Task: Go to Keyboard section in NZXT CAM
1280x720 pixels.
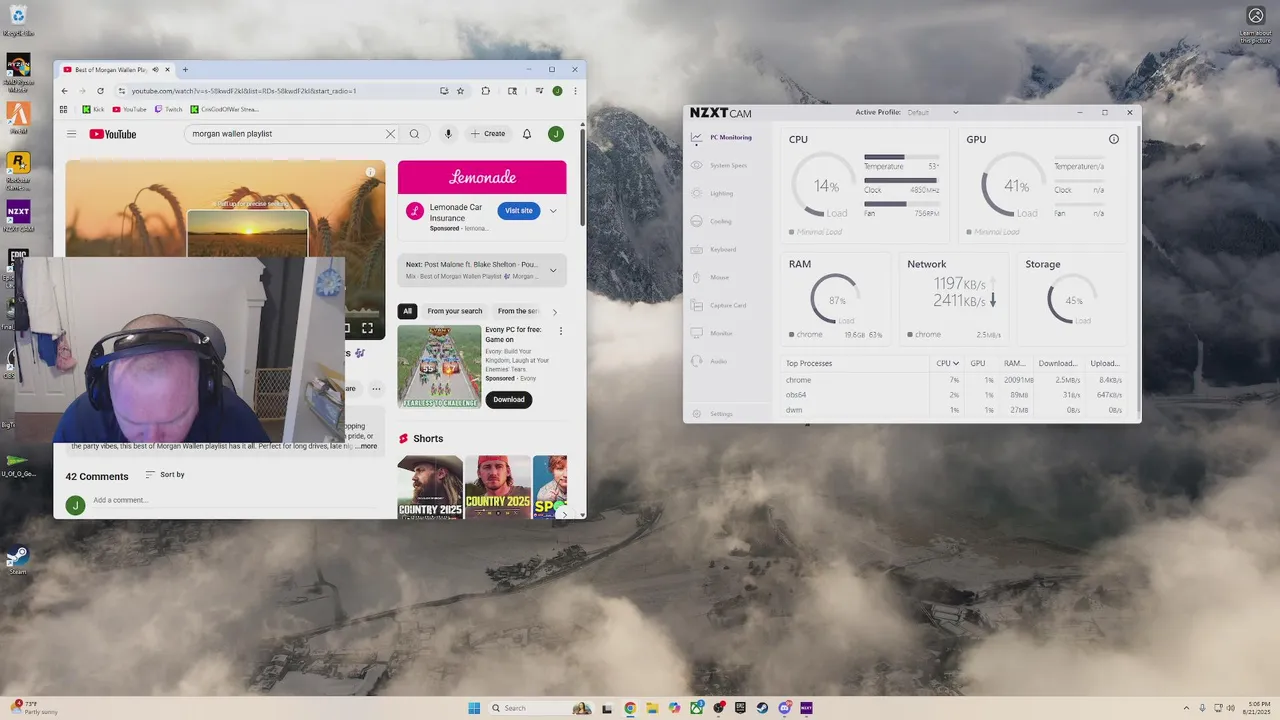Action: pyautogui.click(x=714, y=249)
